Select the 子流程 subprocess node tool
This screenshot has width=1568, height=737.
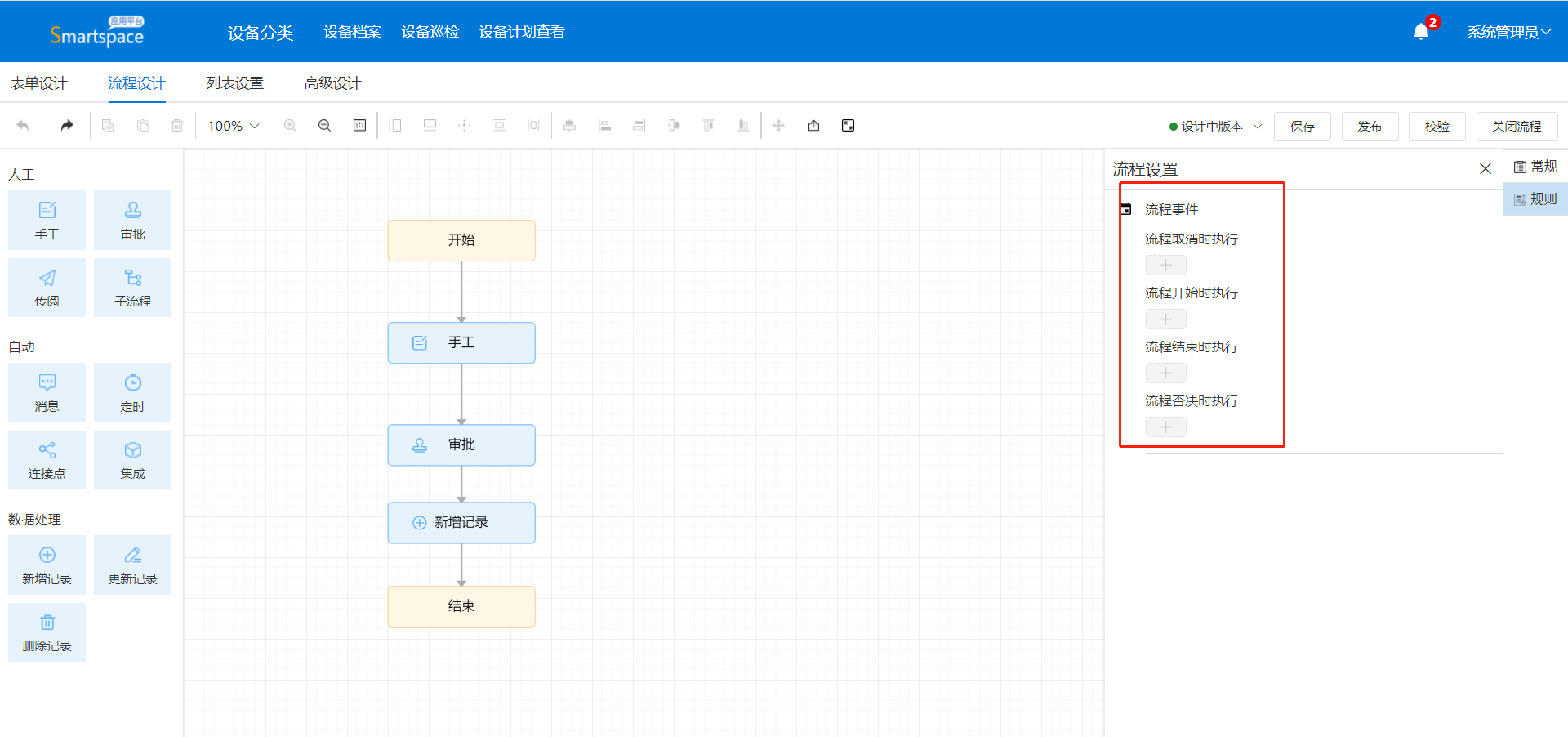pos(132,288)
